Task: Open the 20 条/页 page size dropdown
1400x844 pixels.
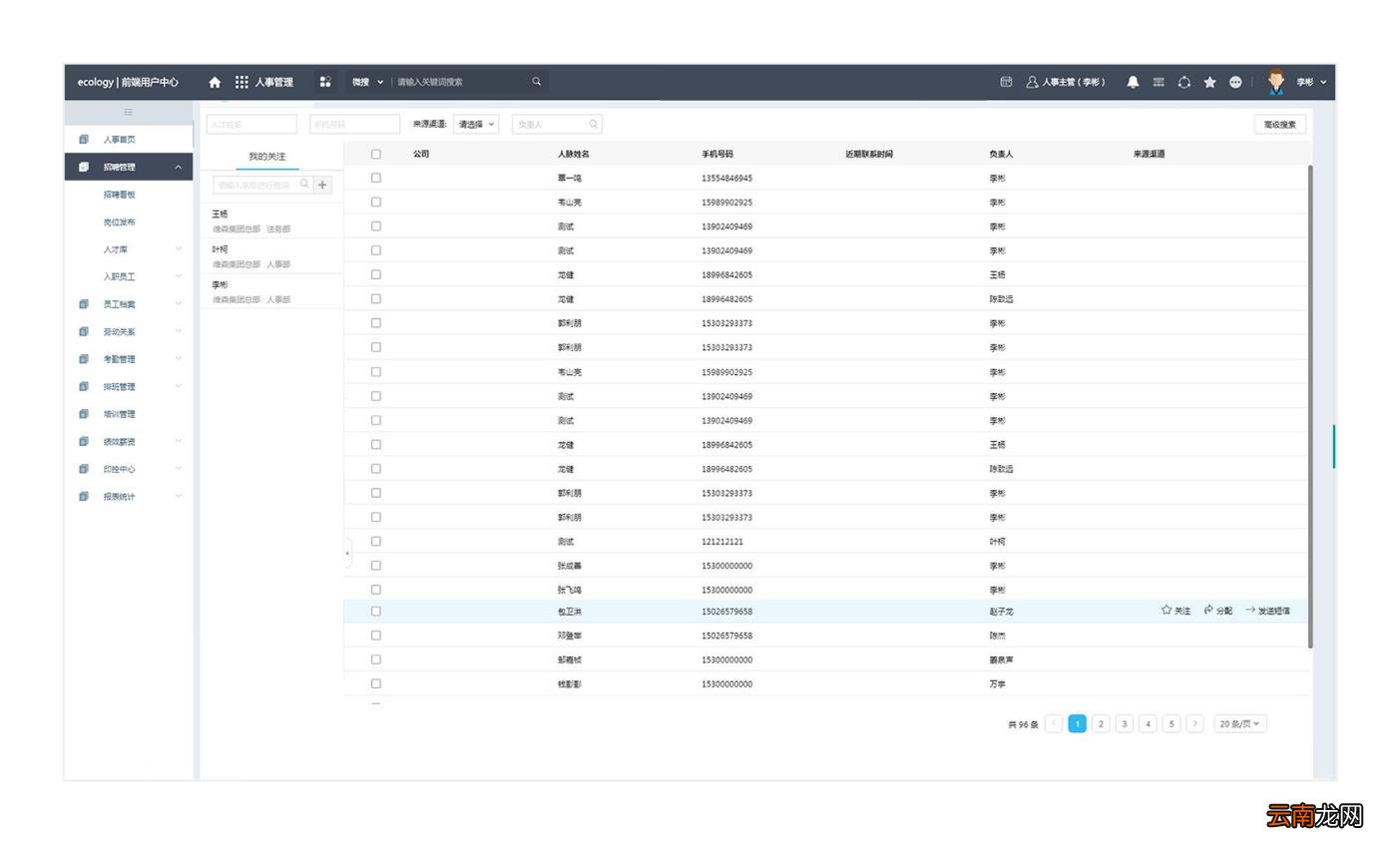Action: (x=1240, y=724)
